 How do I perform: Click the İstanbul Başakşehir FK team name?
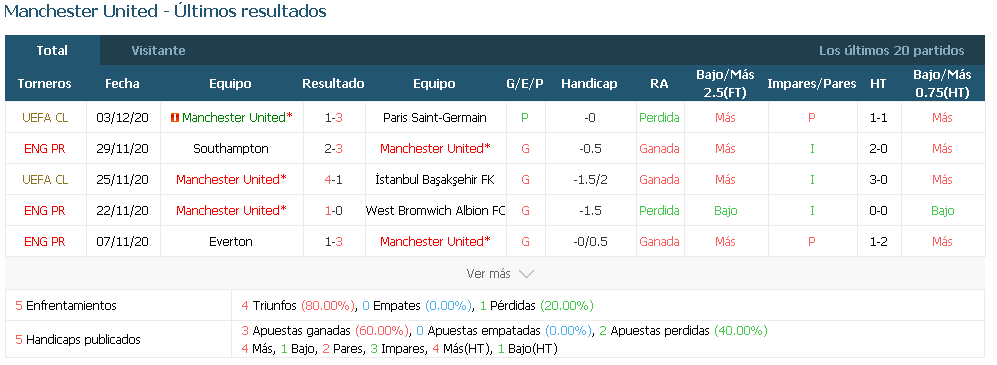(x=435, y=180)
